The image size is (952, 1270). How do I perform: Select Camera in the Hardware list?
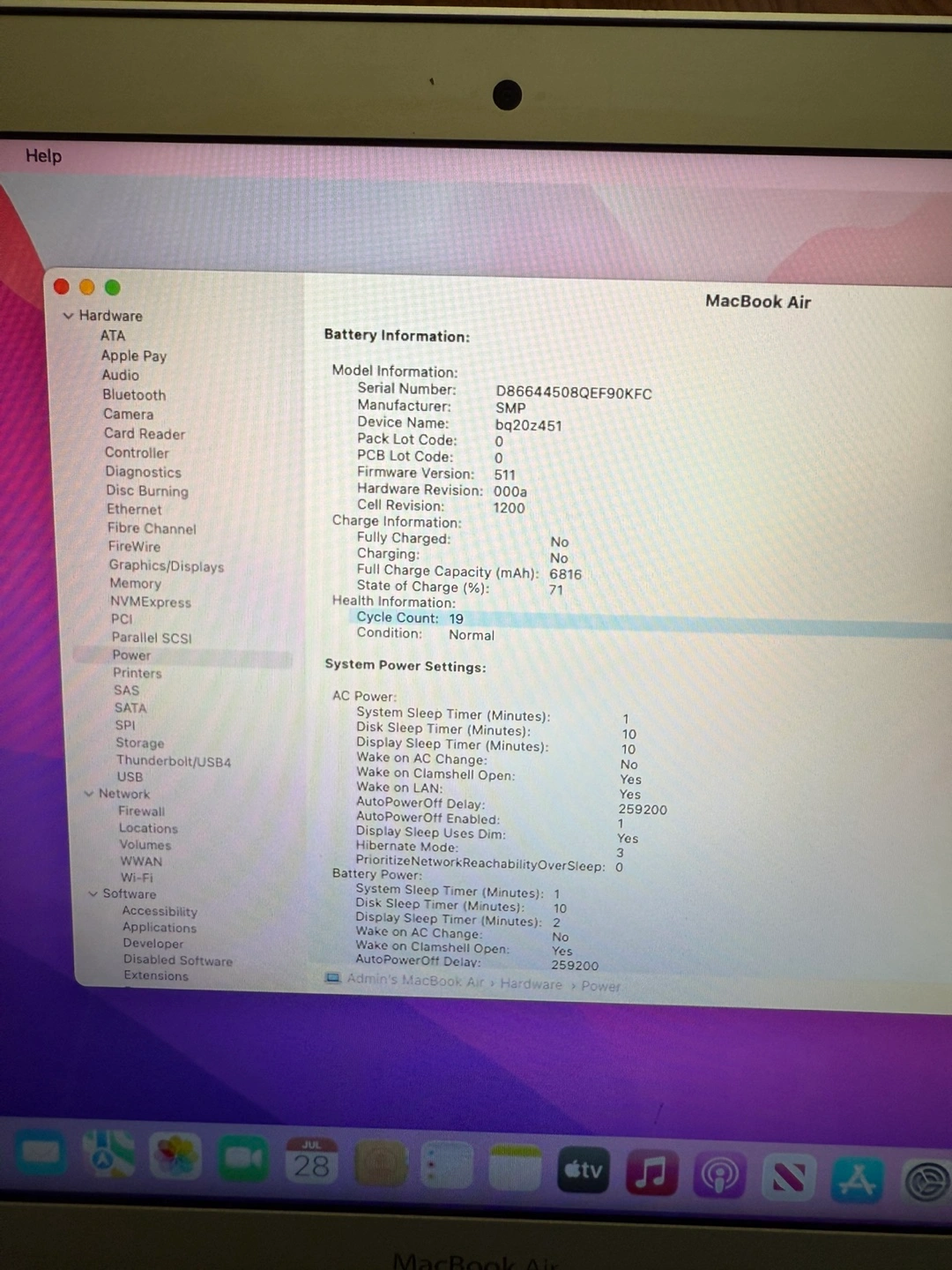[x=129, y=415]
